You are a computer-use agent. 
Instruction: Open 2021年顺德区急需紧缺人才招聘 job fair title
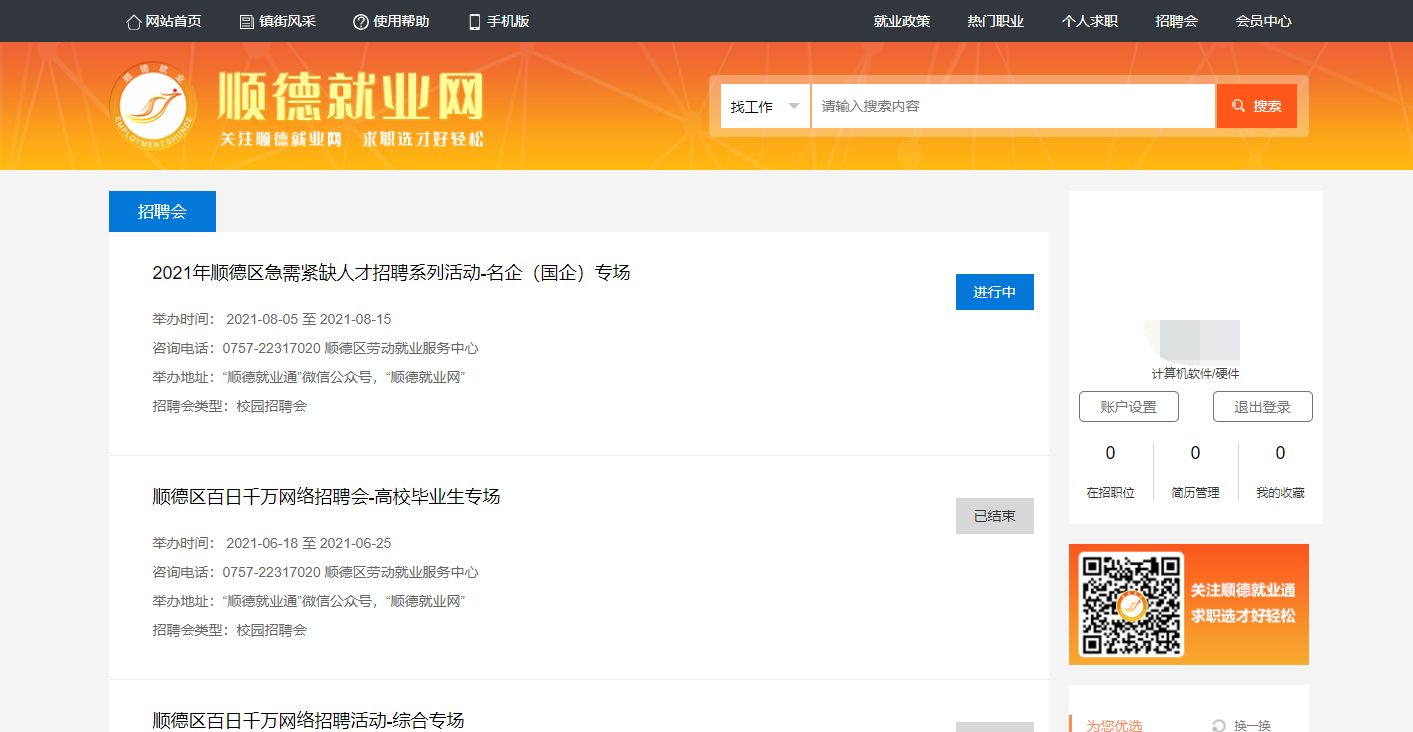coord(391,272)
